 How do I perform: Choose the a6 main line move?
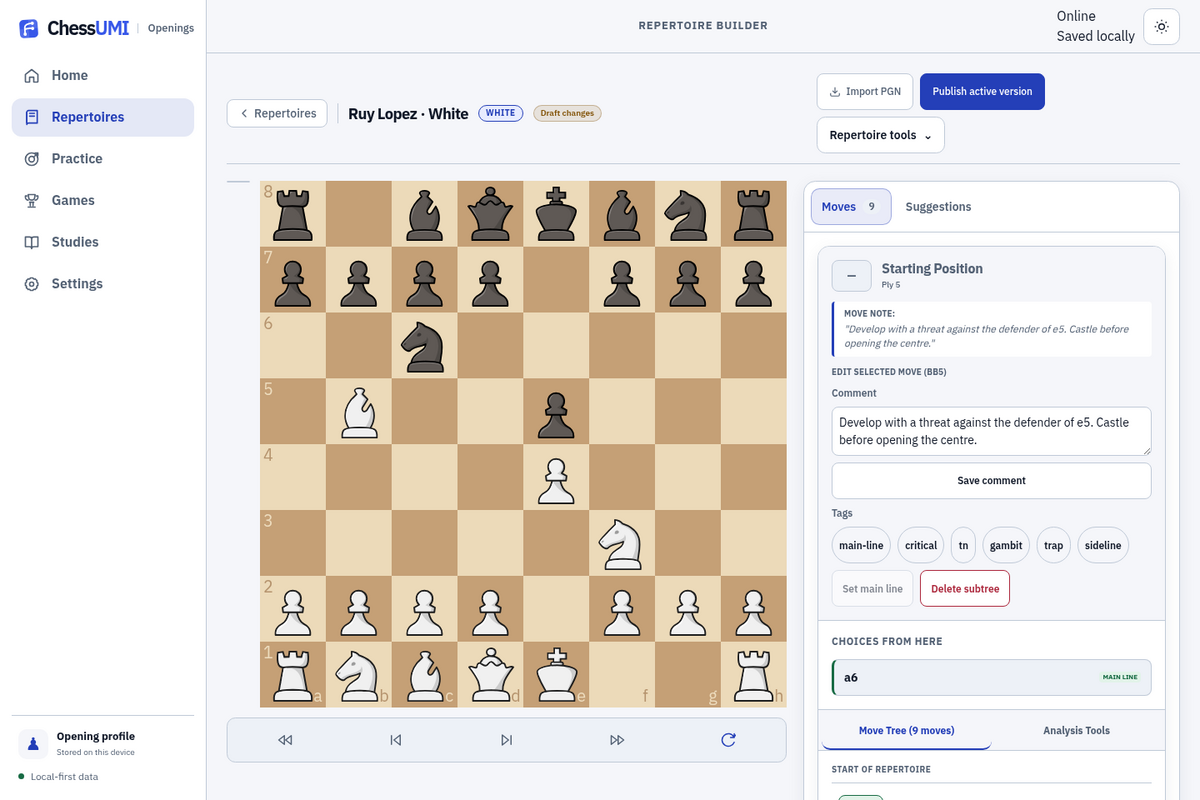[991, 677]
